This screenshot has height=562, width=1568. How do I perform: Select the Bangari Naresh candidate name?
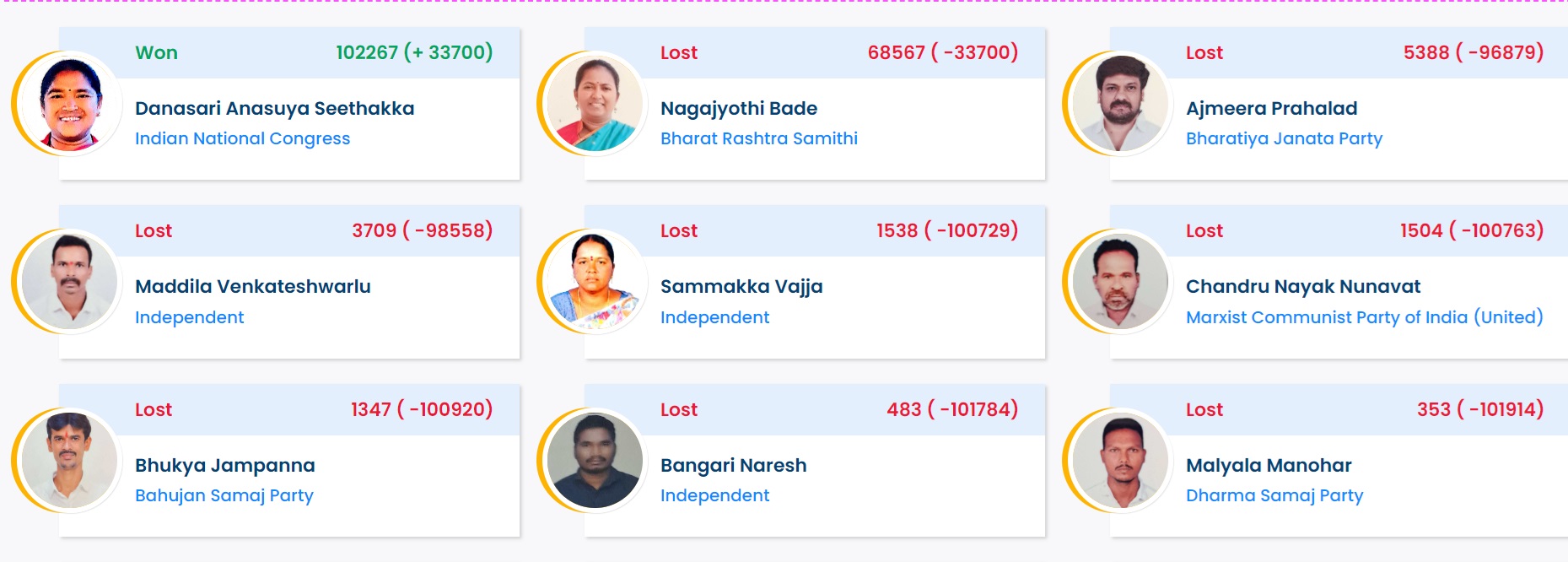[x=734, y=466]
